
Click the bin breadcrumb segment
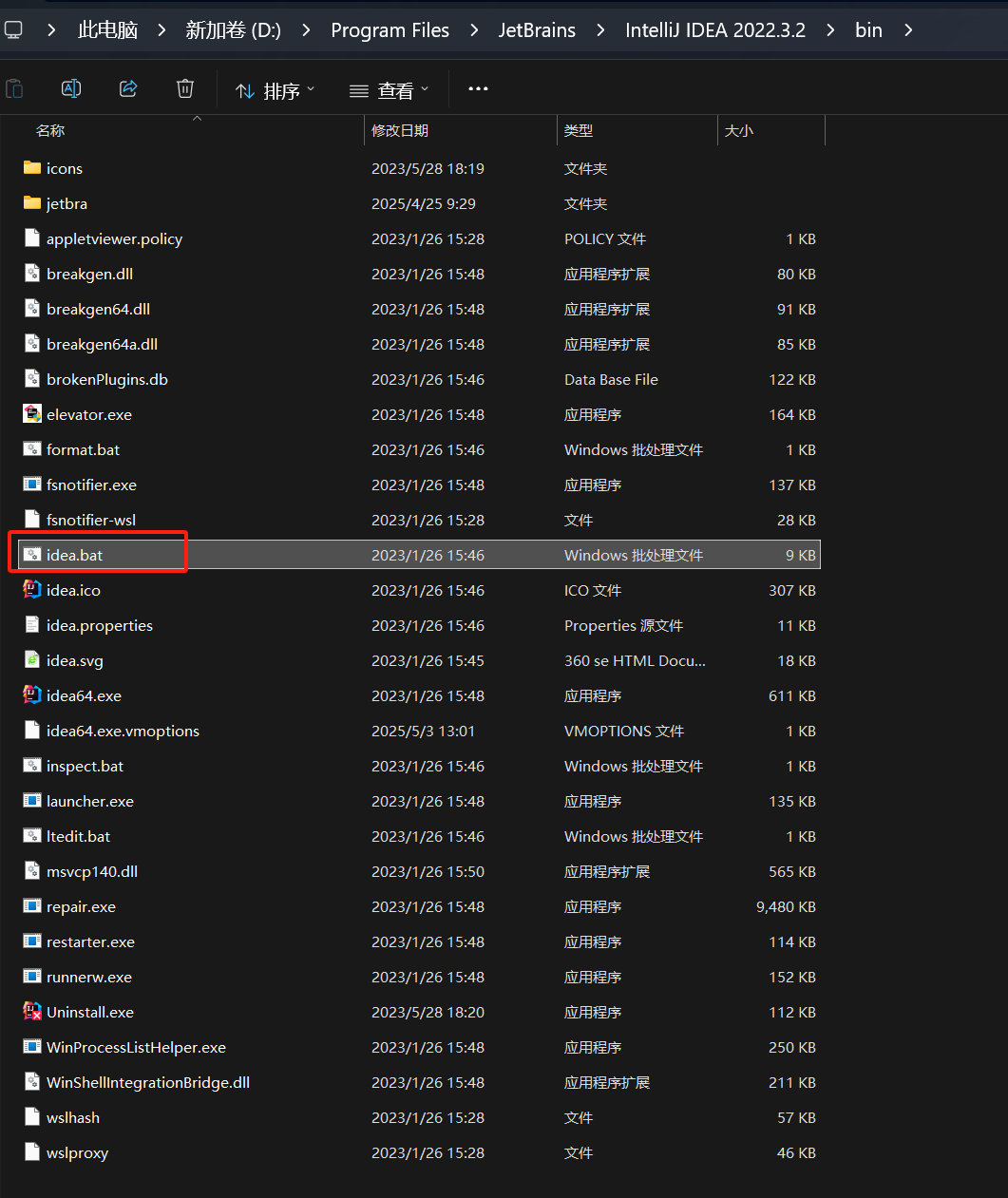click(x=868, y=30)
